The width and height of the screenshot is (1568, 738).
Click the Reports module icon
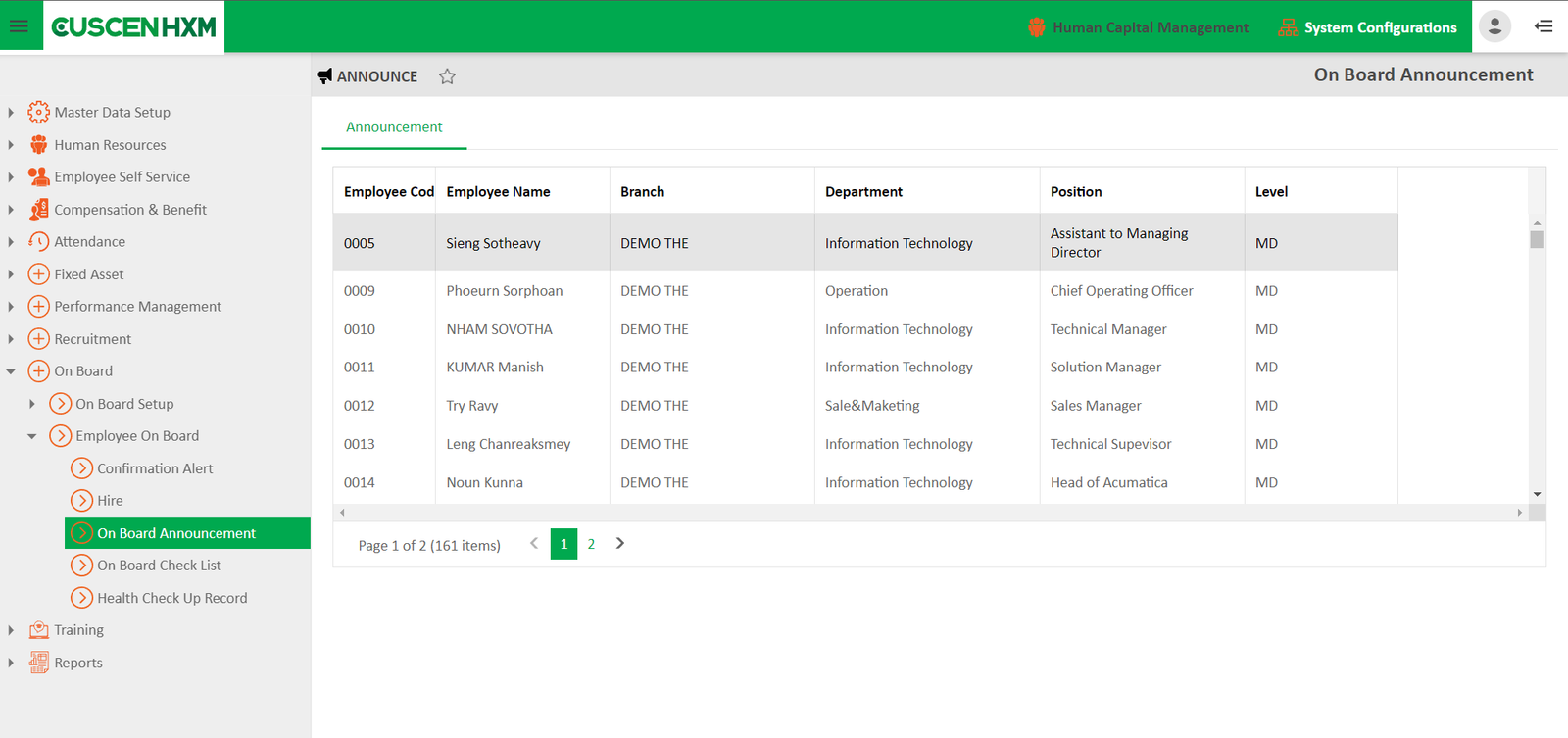38,663
